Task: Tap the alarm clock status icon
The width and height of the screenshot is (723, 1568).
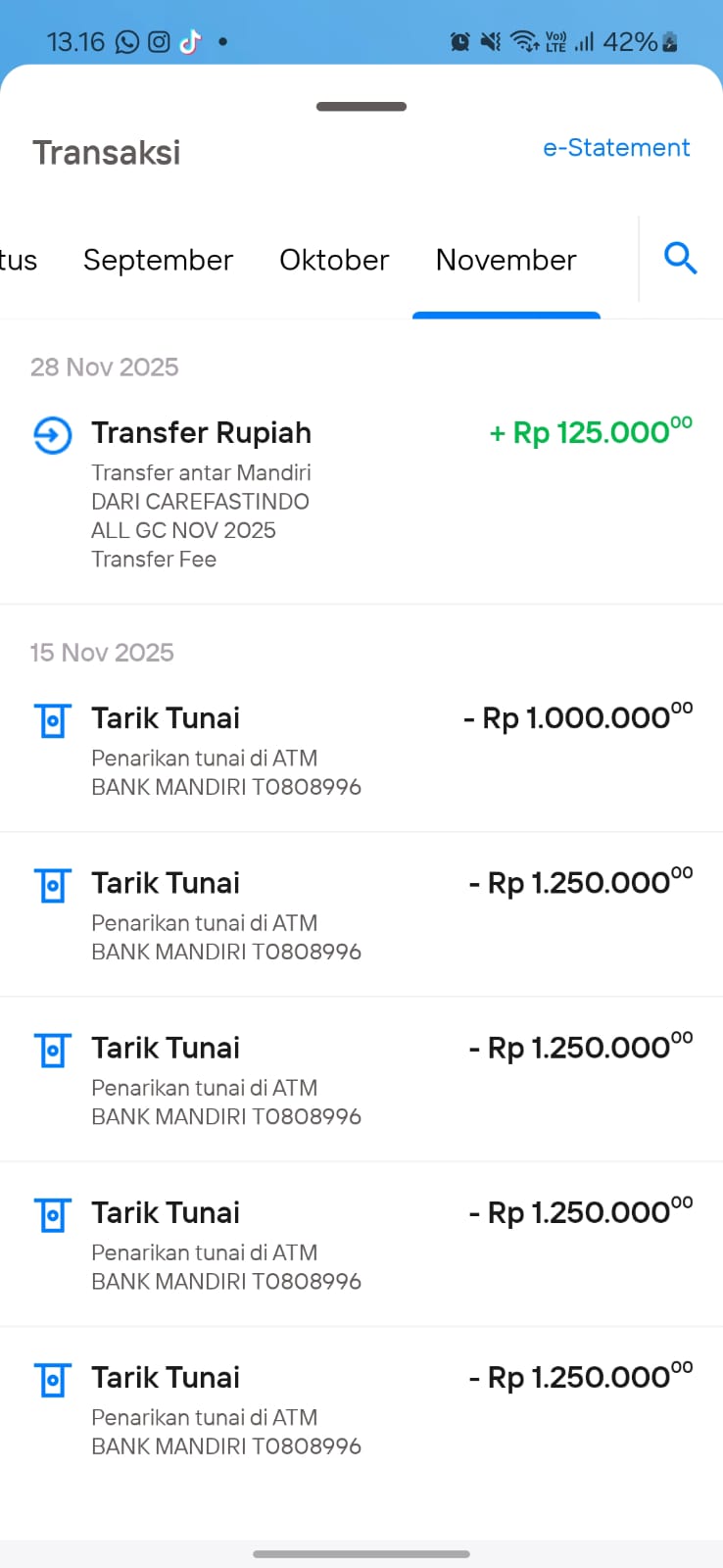Action: click(459, 42)
